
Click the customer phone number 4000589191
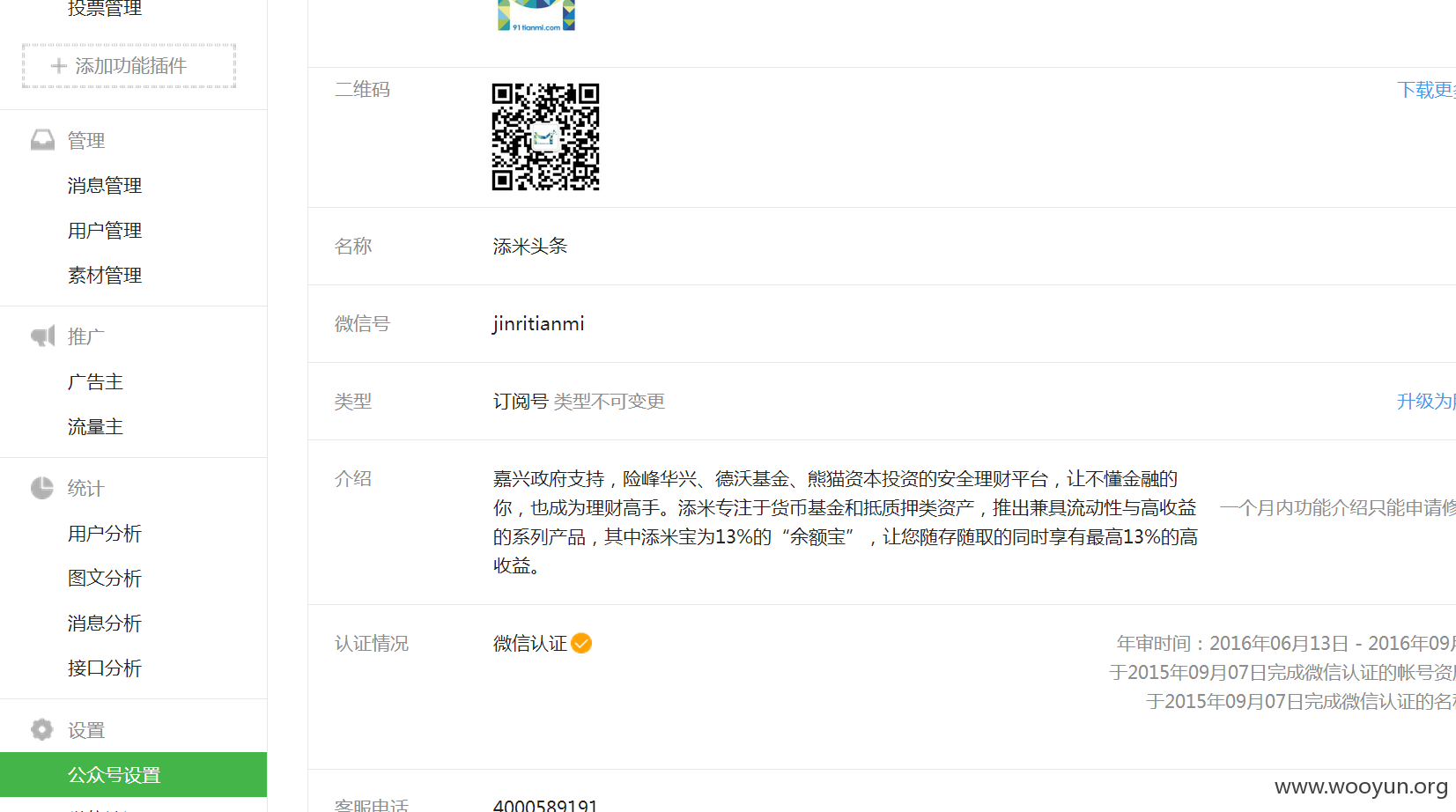[x=545, y=805]
